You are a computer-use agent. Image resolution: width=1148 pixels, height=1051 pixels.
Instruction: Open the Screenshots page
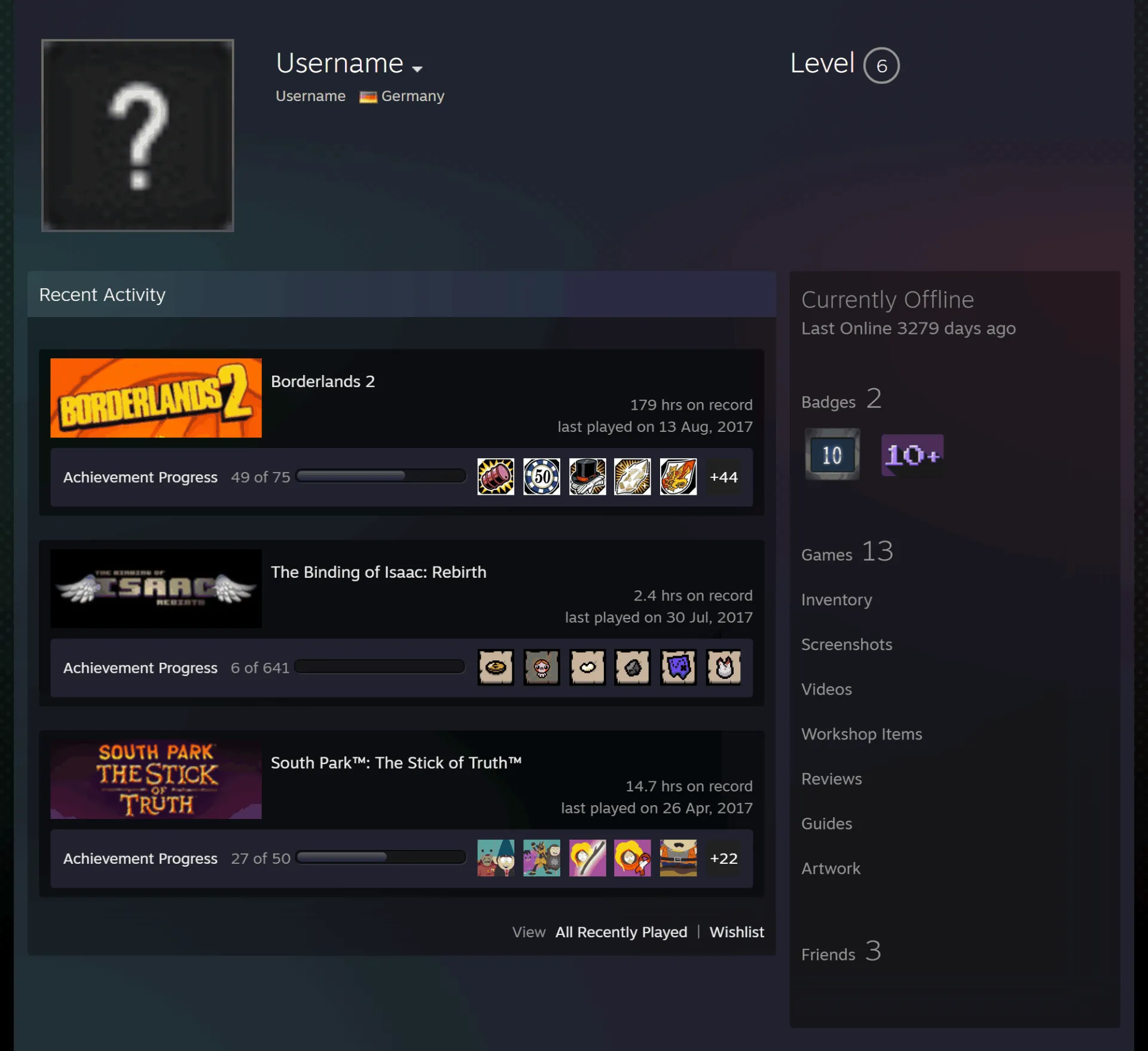tap(847, 644)
